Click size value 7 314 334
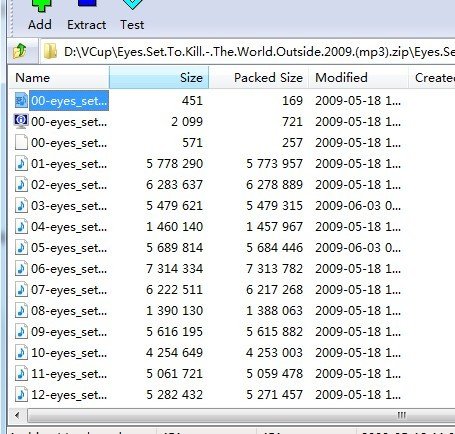 point(175,269)
